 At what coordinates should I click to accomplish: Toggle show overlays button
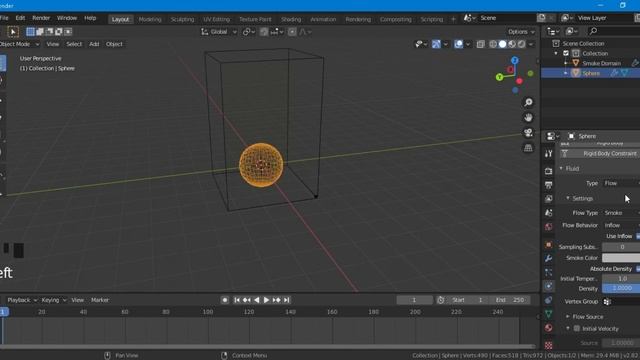click(458, 44)
